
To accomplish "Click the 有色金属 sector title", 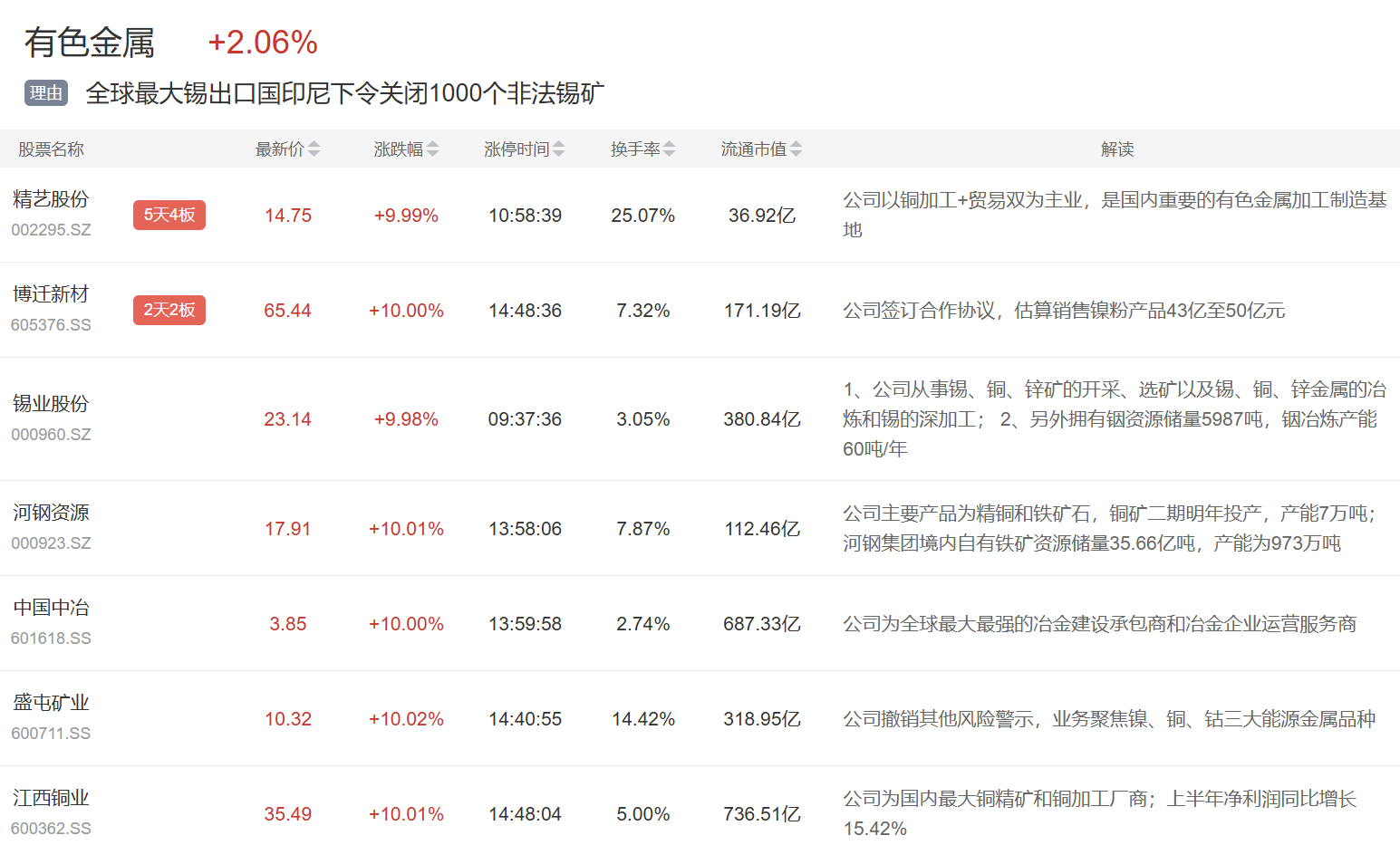I will (90, 43).
